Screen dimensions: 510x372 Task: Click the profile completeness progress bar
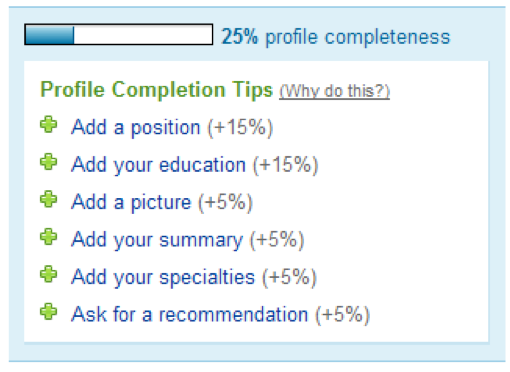(x=119, y=34)
